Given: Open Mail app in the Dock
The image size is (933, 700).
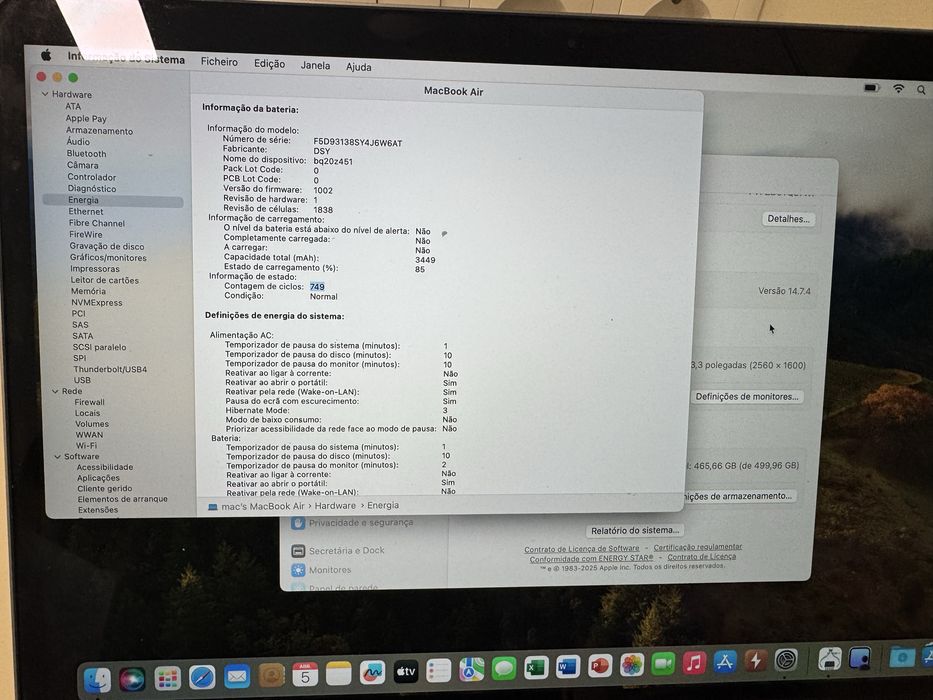Looking at the screenshot, I should click(237, 677).
